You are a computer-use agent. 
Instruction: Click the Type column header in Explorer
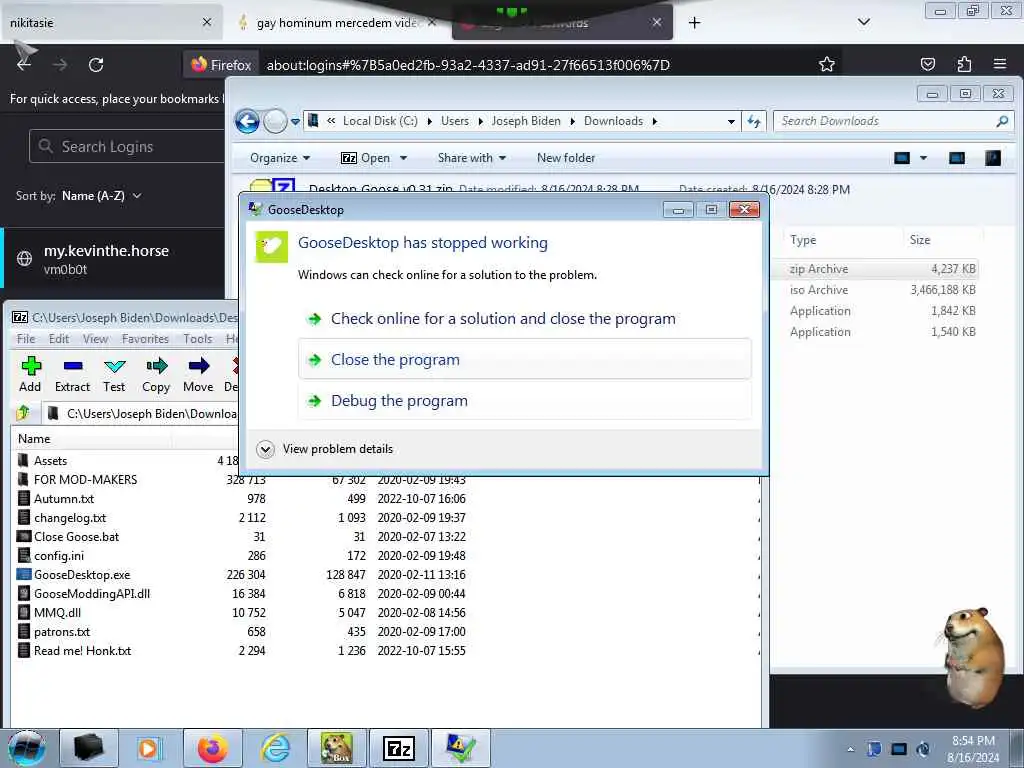pyautogui.click(x=803, y=240)
